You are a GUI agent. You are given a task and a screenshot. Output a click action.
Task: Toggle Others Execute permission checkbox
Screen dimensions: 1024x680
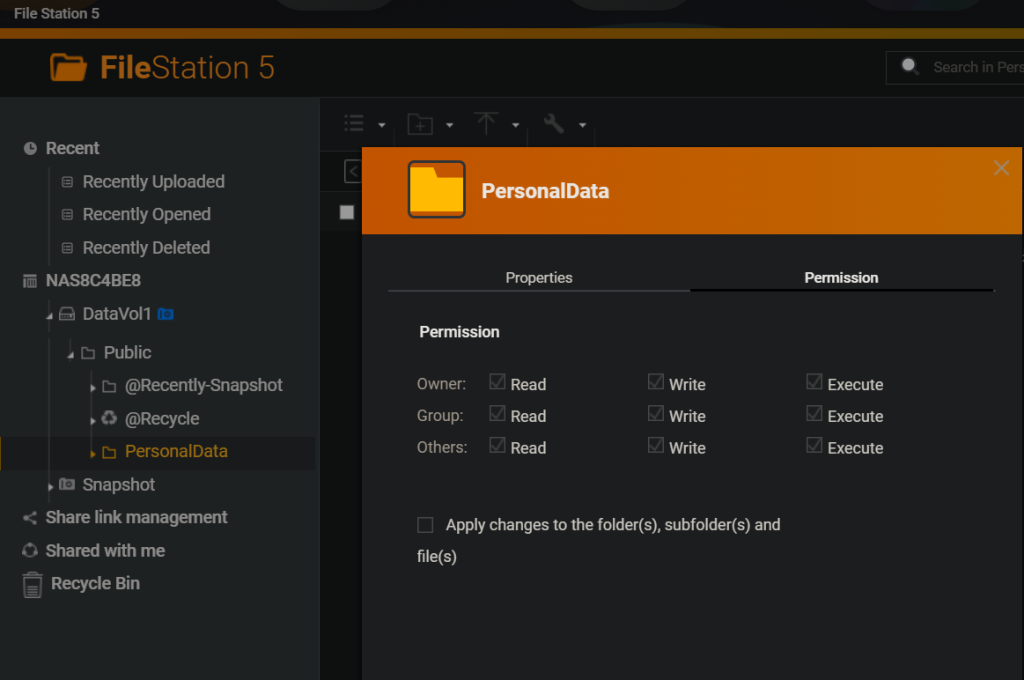coord(815,446)
